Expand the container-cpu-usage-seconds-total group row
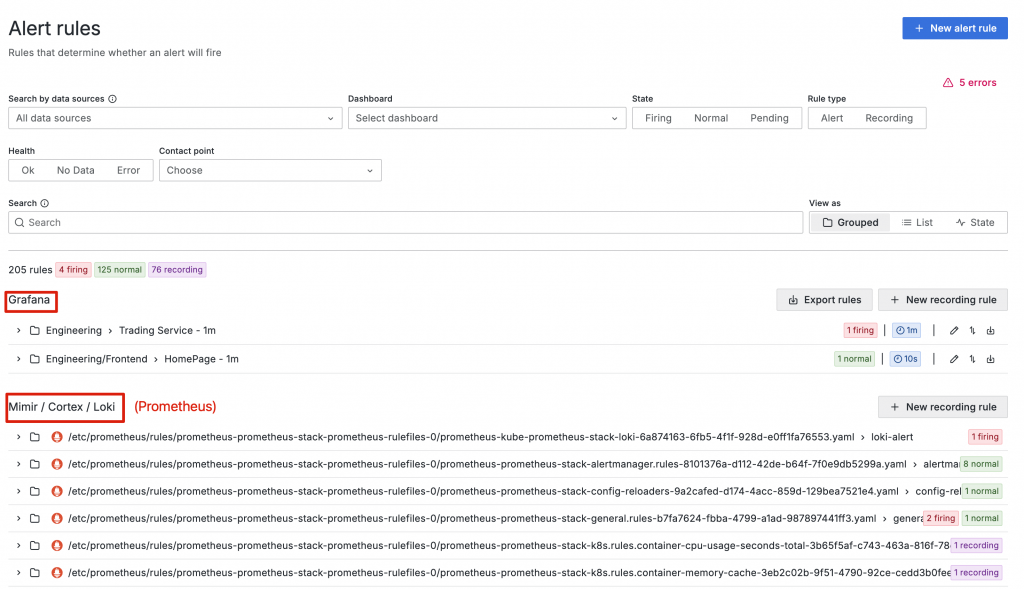 pos(18,545)
